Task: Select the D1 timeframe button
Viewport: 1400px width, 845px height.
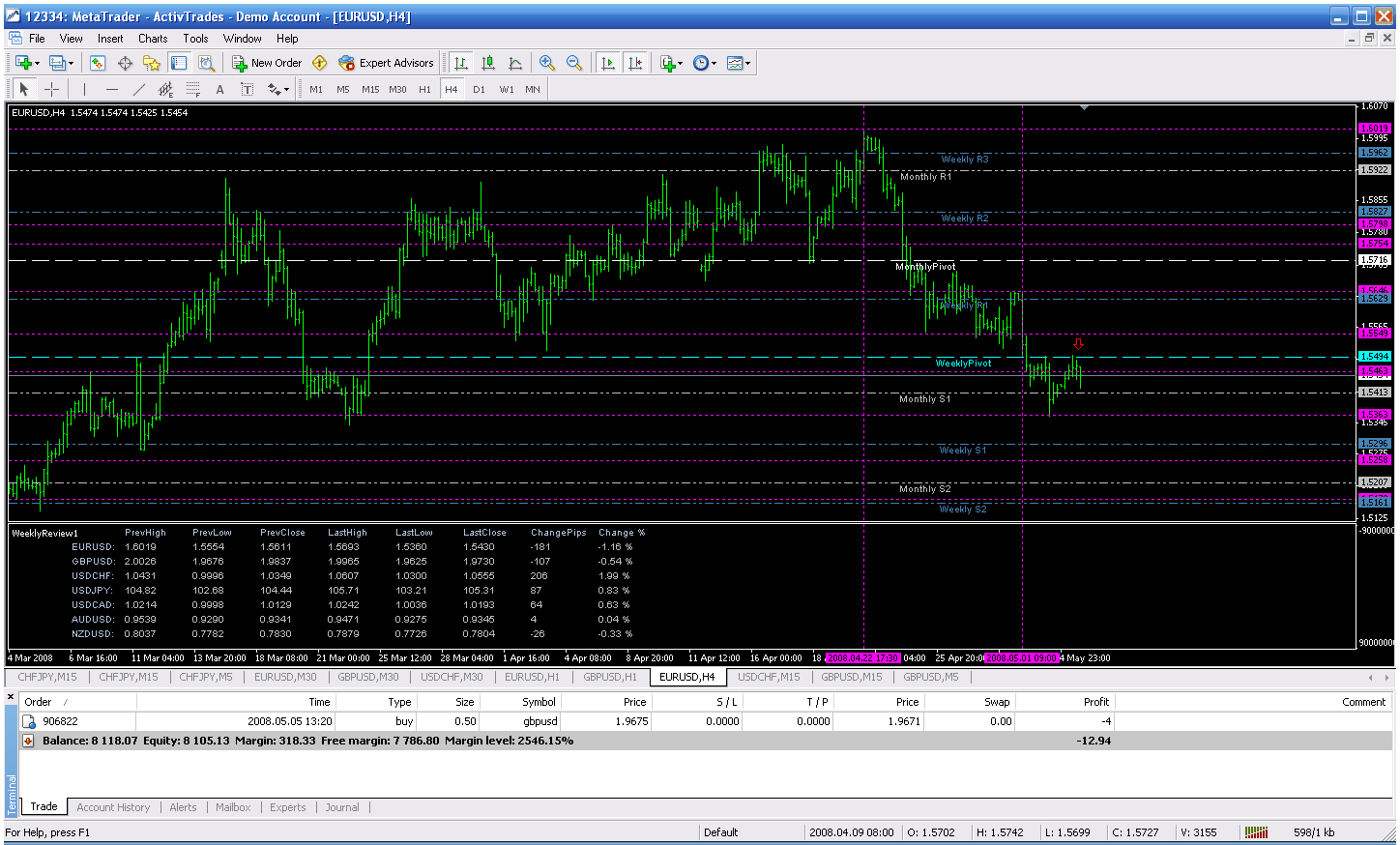Action: (x=479, y=89)
